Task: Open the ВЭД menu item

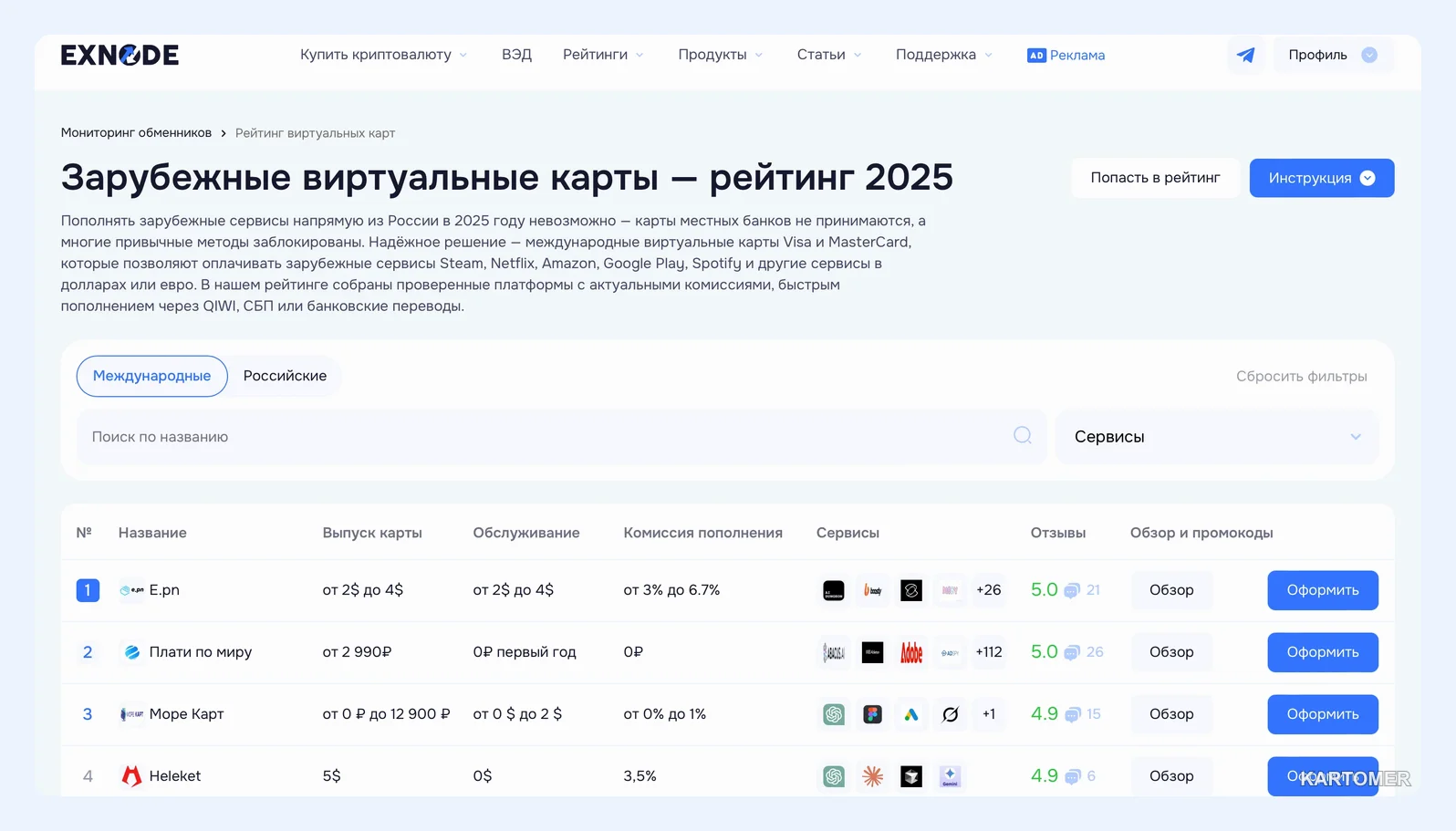Action: pyautogui.click(x=516, y=55)
